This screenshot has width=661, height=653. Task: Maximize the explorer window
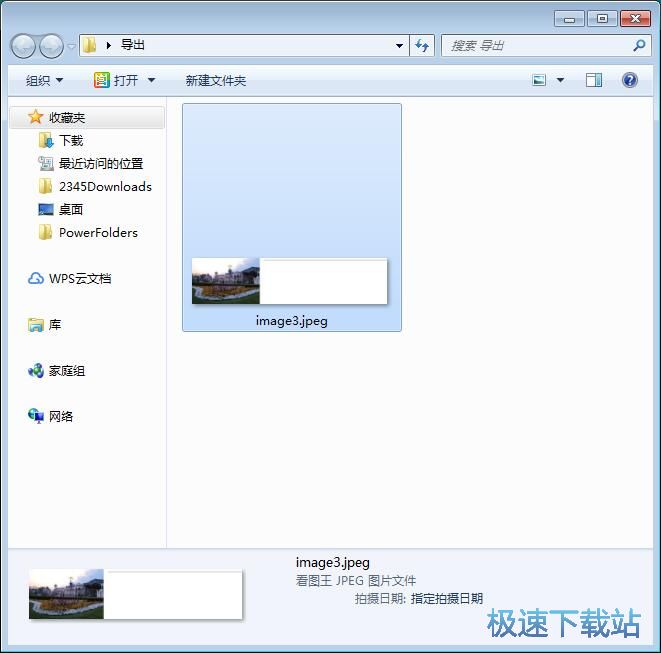pyautogui.click(x=602, y=19)
